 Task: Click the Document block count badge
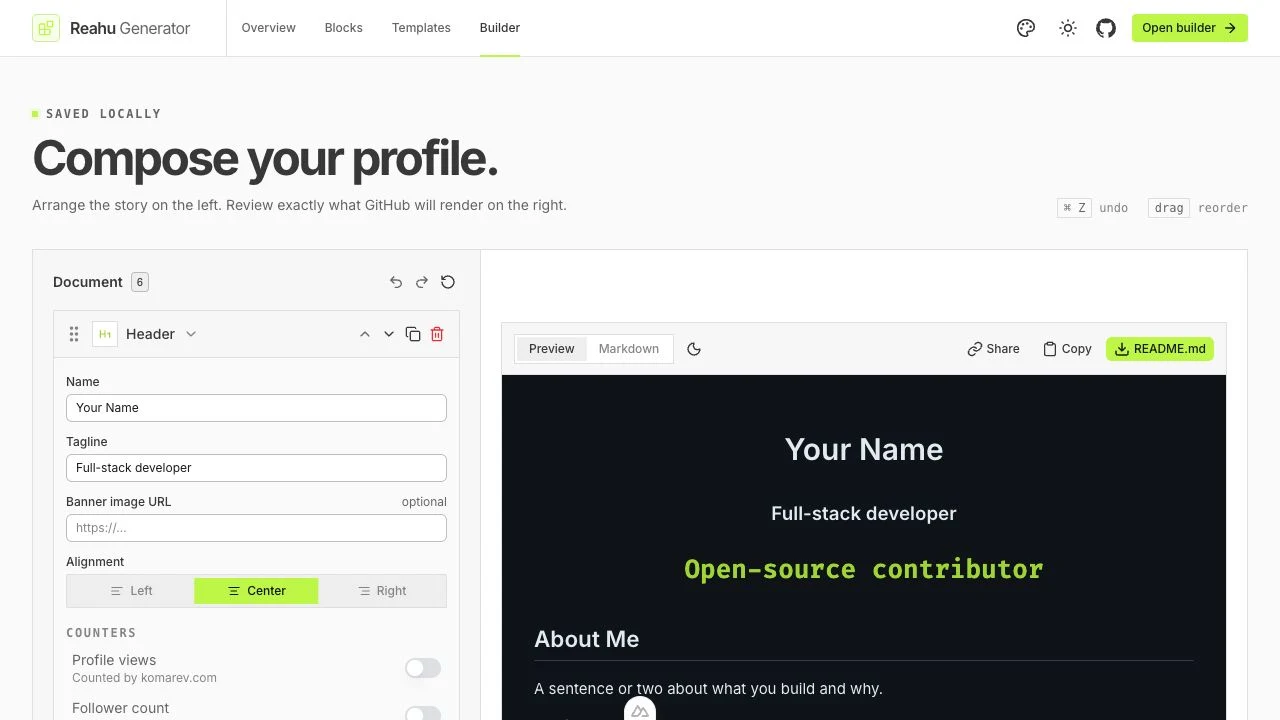(140, 282)
